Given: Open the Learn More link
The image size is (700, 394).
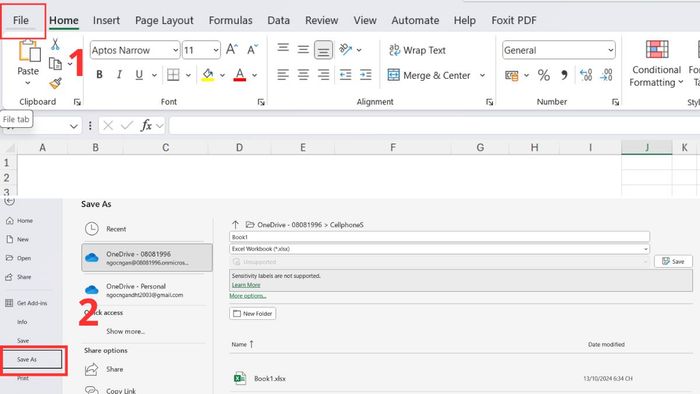Looking at the screenshot, I should [246, 285].
